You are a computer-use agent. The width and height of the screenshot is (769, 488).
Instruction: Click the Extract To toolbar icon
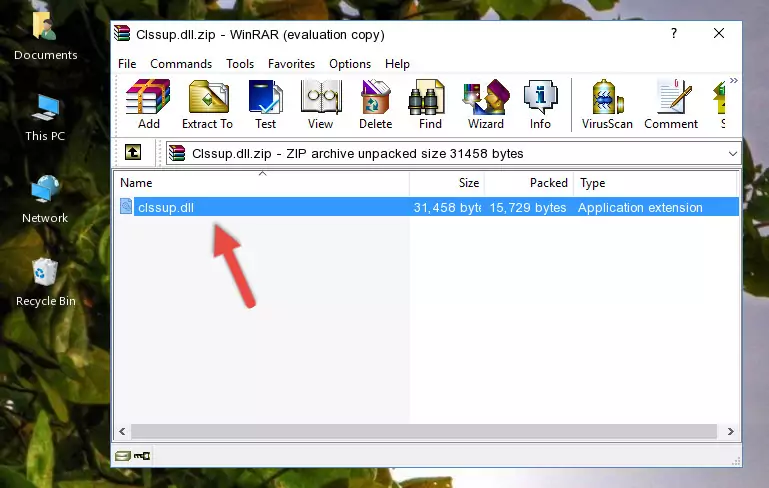(x=207, y=104)
